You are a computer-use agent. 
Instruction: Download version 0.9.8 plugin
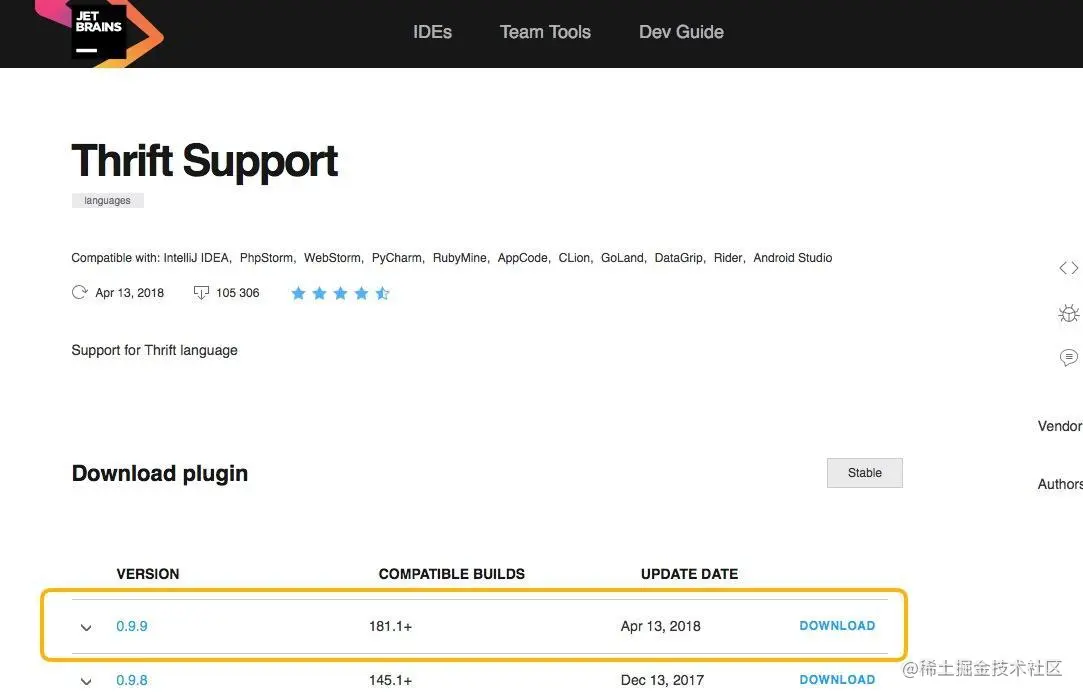pyautogui.click(x=837, y=679)
